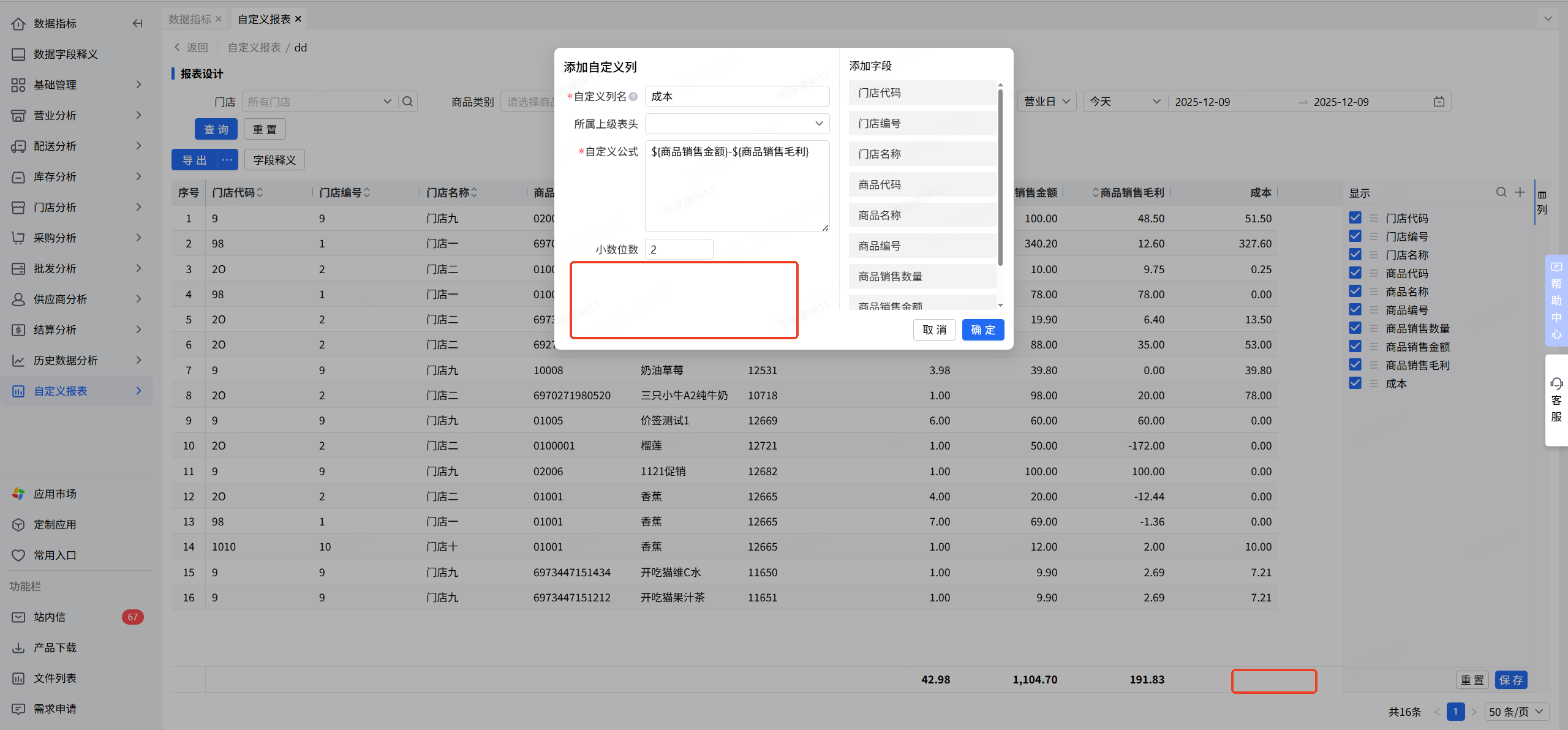The image size is (1568, 730).
Task: Click the more options icon beside 导出
Action: pos(227,160)
